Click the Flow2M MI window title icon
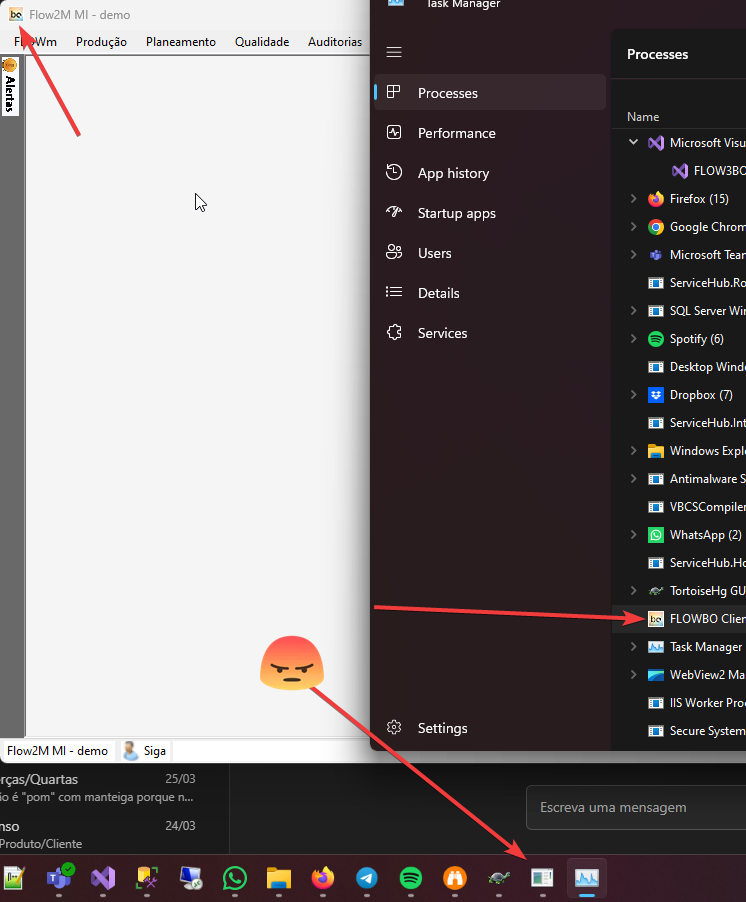Viewport: 746px width, 902px height. coord(16,14)
